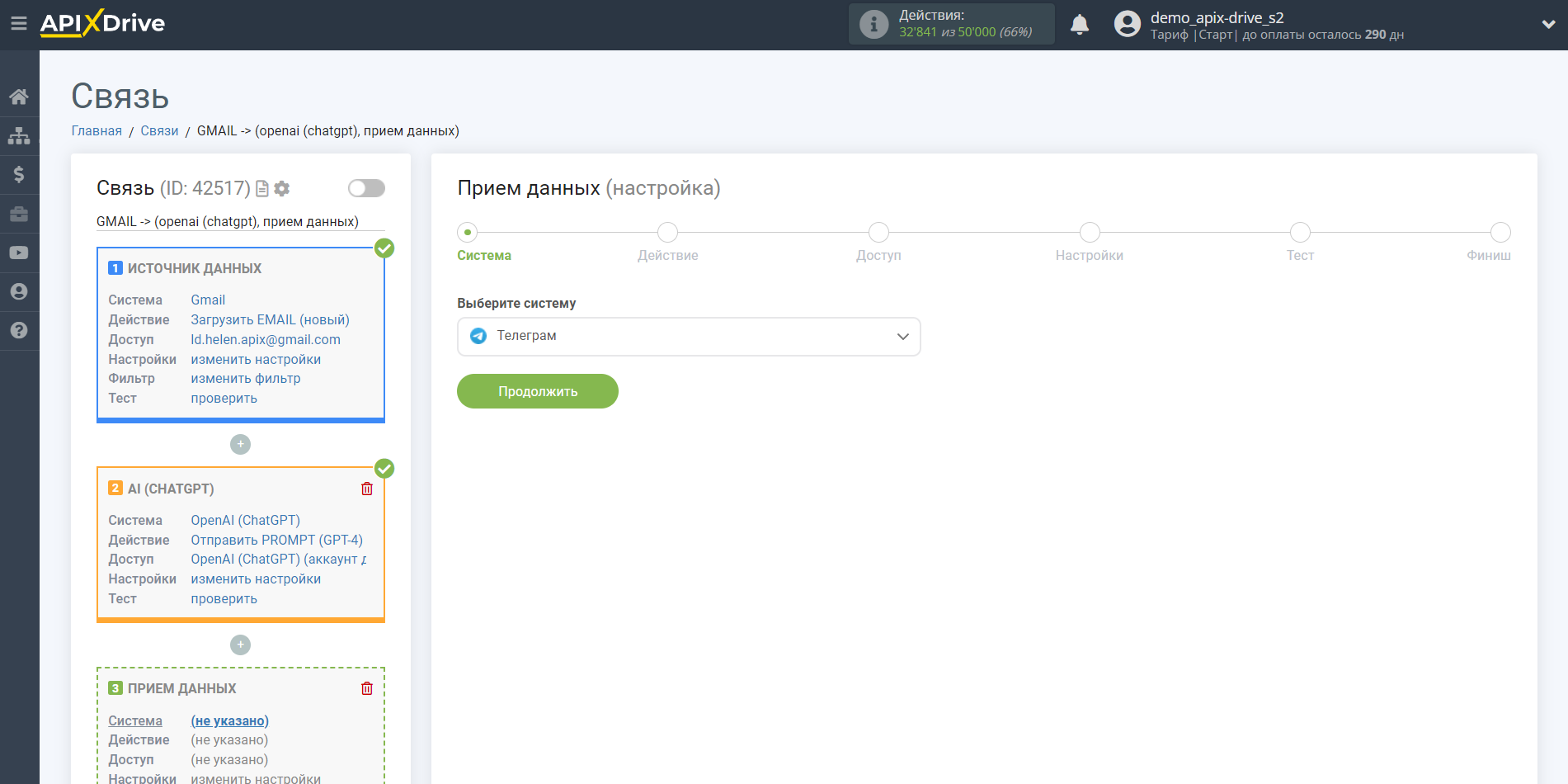
Task: Go to the Настройки step
Action: pyautogui.click(x=1090, y=233)
